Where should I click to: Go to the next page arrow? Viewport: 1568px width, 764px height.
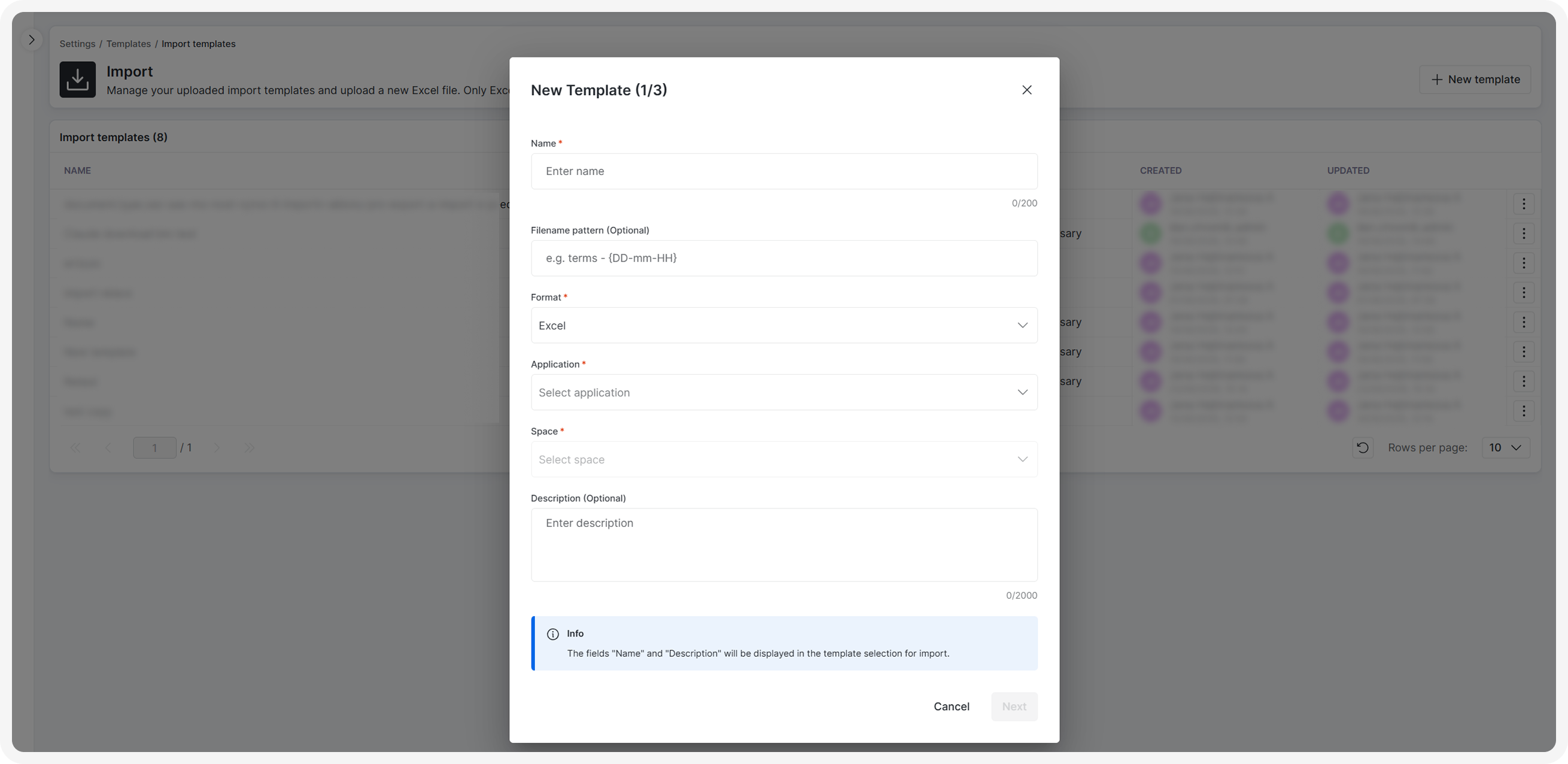(x=217, y=447)
